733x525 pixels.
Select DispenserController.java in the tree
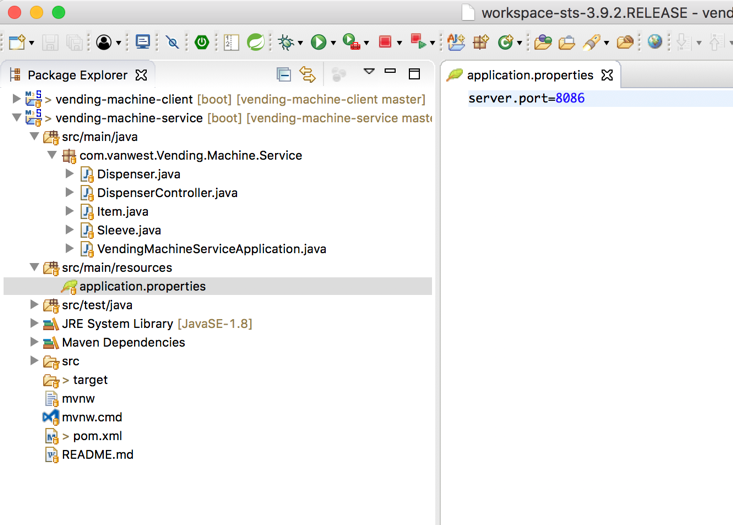tap(167, 193)
